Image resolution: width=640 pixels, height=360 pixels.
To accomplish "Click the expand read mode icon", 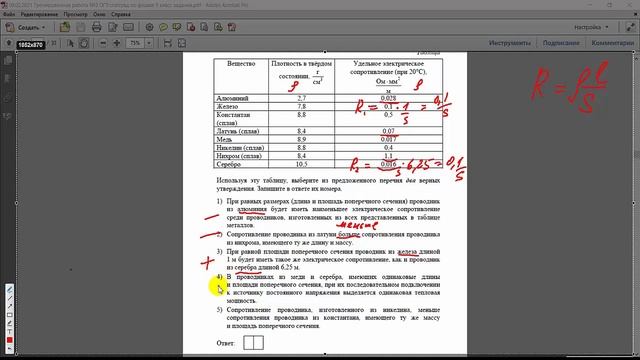I will [631, 27].
